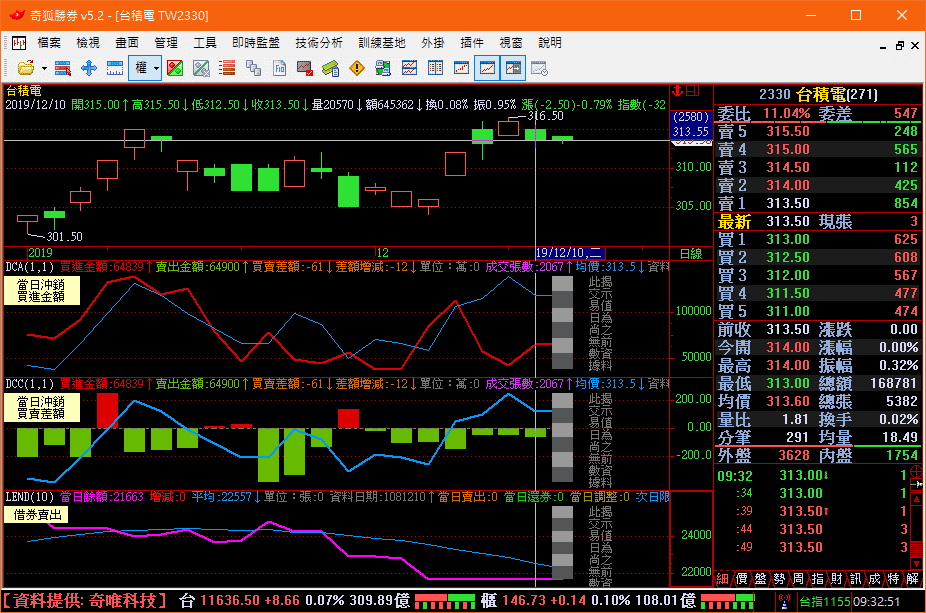926x613 pixels.
Task: Click the red-dotted chart window icon
Action: 461,69
